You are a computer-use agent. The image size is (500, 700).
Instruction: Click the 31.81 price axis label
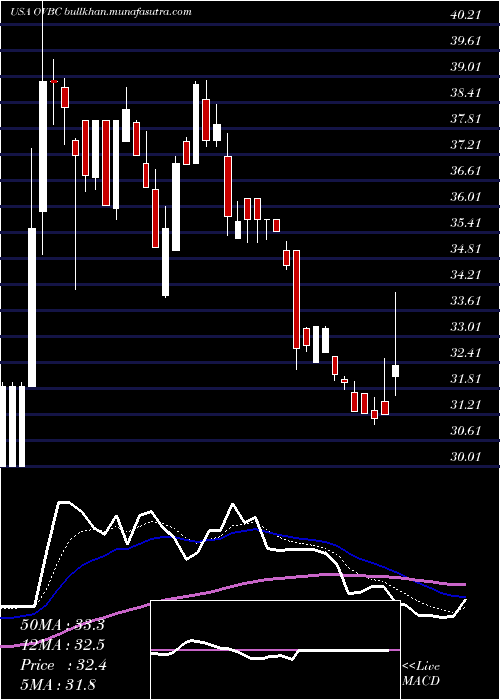[x=467, y=379]
